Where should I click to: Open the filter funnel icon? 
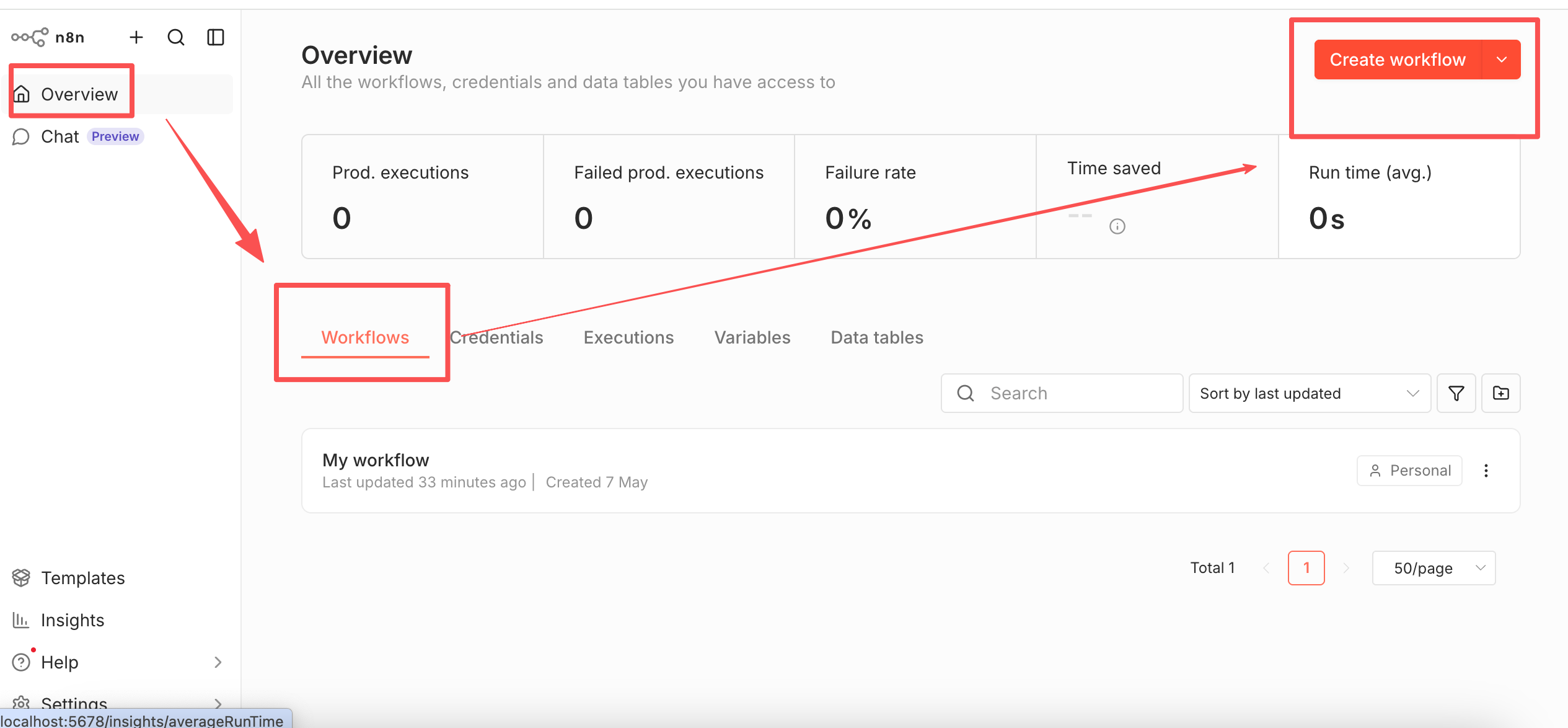[x=1456, y=393]
